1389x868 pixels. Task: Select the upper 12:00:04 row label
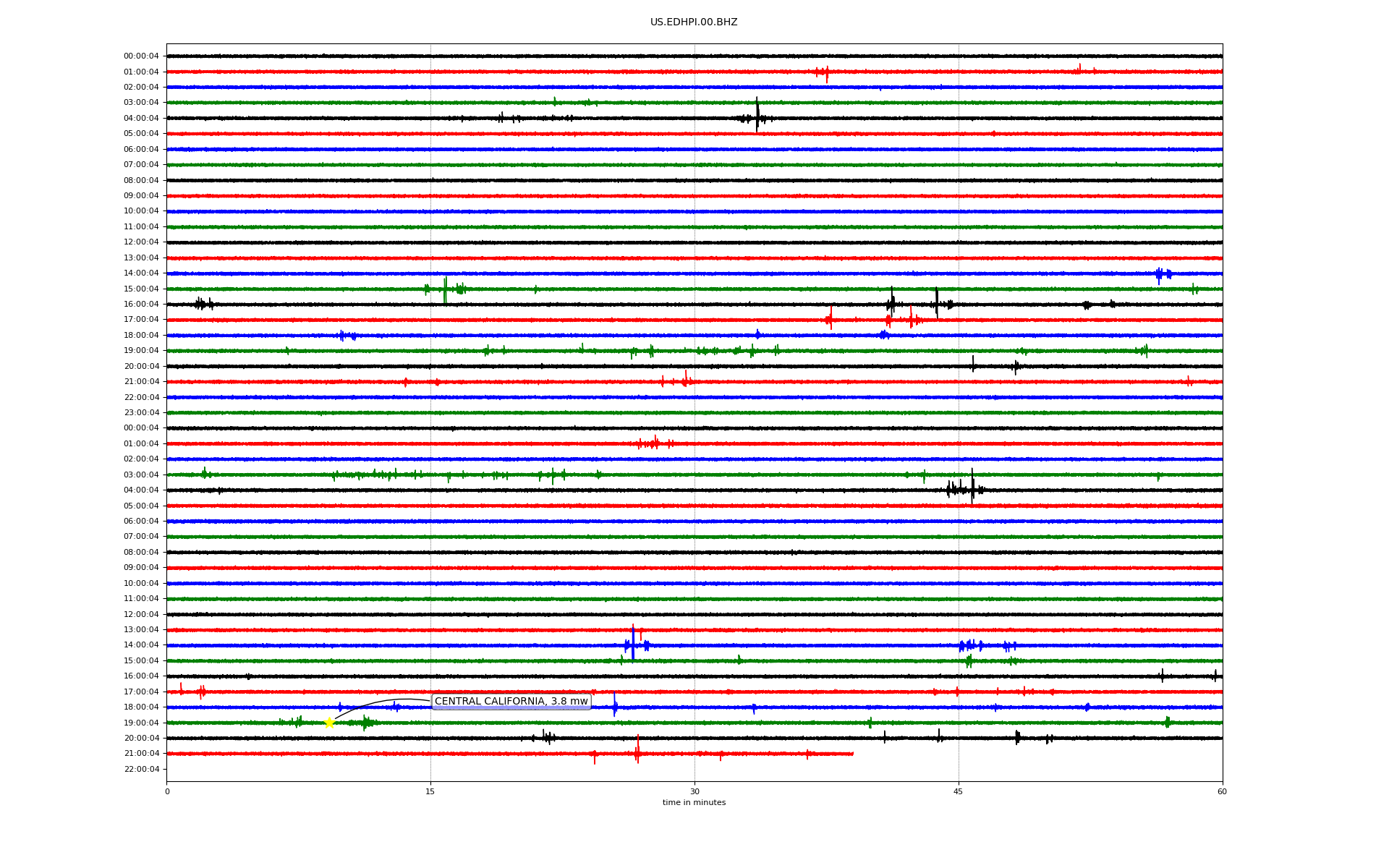point(141,242)
